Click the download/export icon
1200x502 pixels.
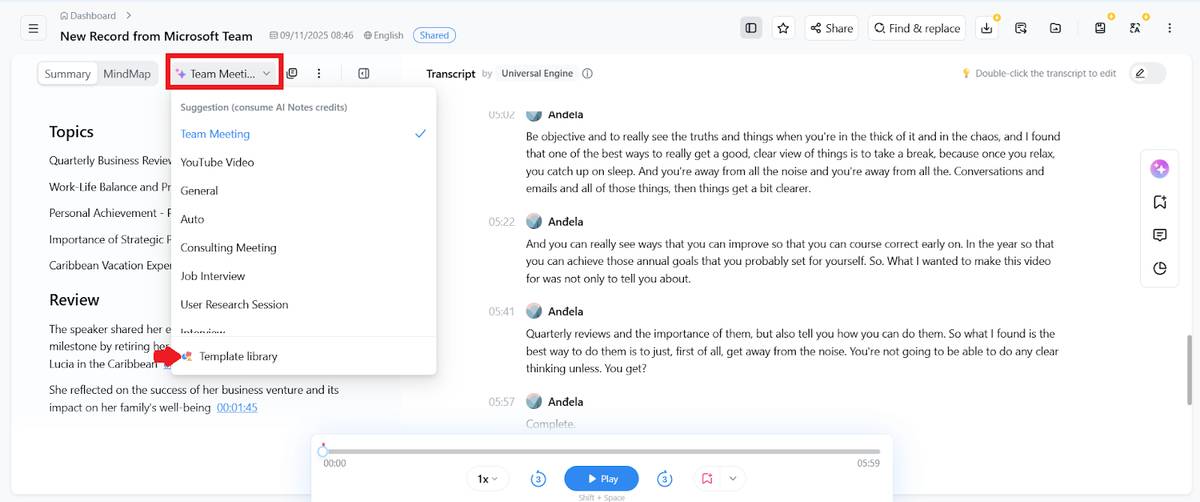(987, 28)
